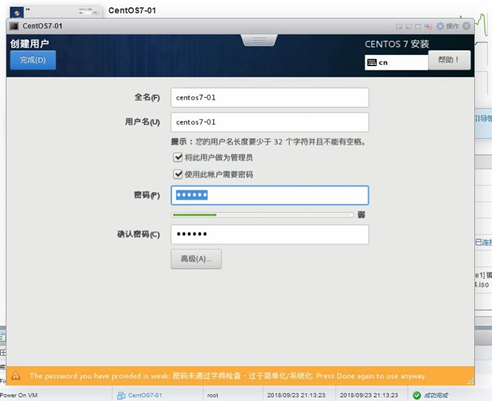Viewport: 492px width, 401px height.
Task: Click the CentOS7-01 background tab title
Action: 132,10
